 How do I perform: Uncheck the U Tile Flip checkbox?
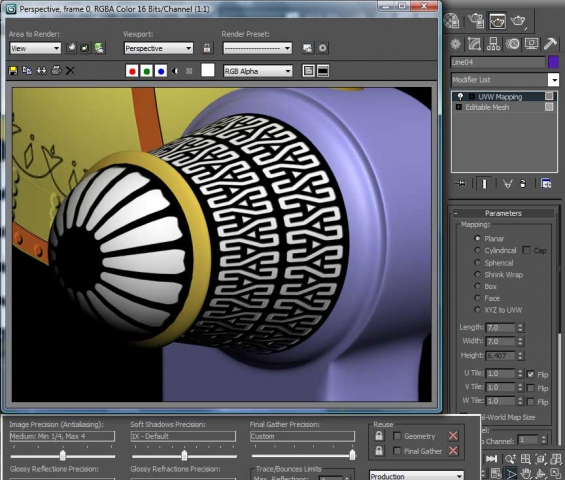click(530, 374)
